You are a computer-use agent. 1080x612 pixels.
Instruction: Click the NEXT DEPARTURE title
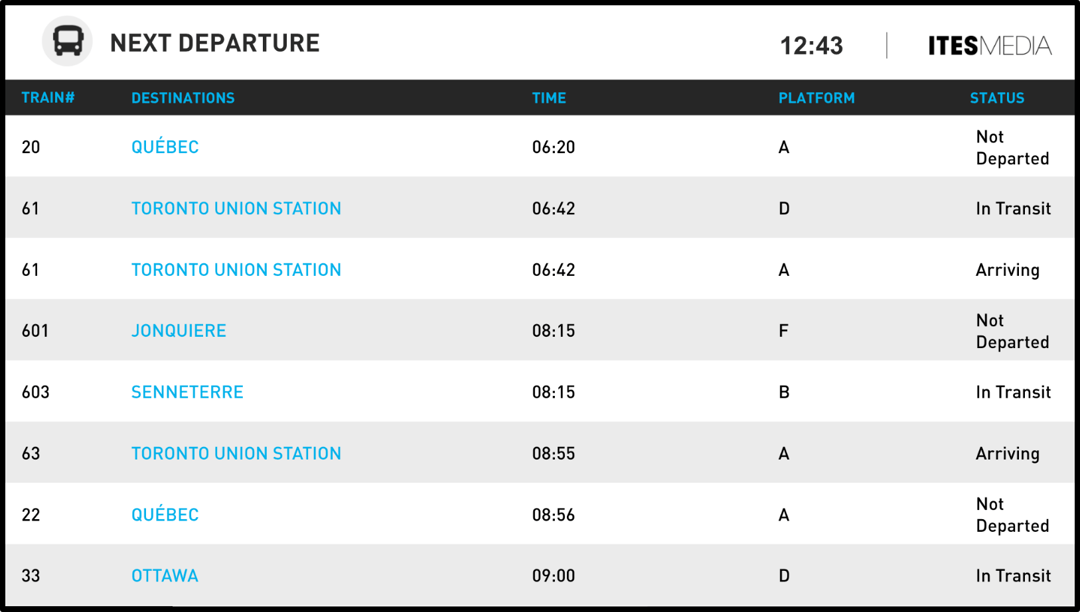coord(215,43)
